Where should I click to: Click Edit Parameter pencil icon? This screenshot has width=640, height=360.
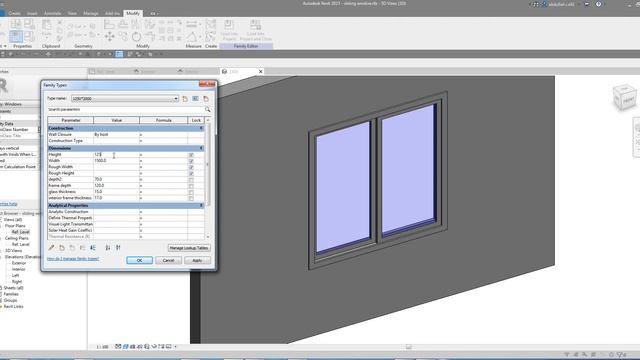pos(51,247)
